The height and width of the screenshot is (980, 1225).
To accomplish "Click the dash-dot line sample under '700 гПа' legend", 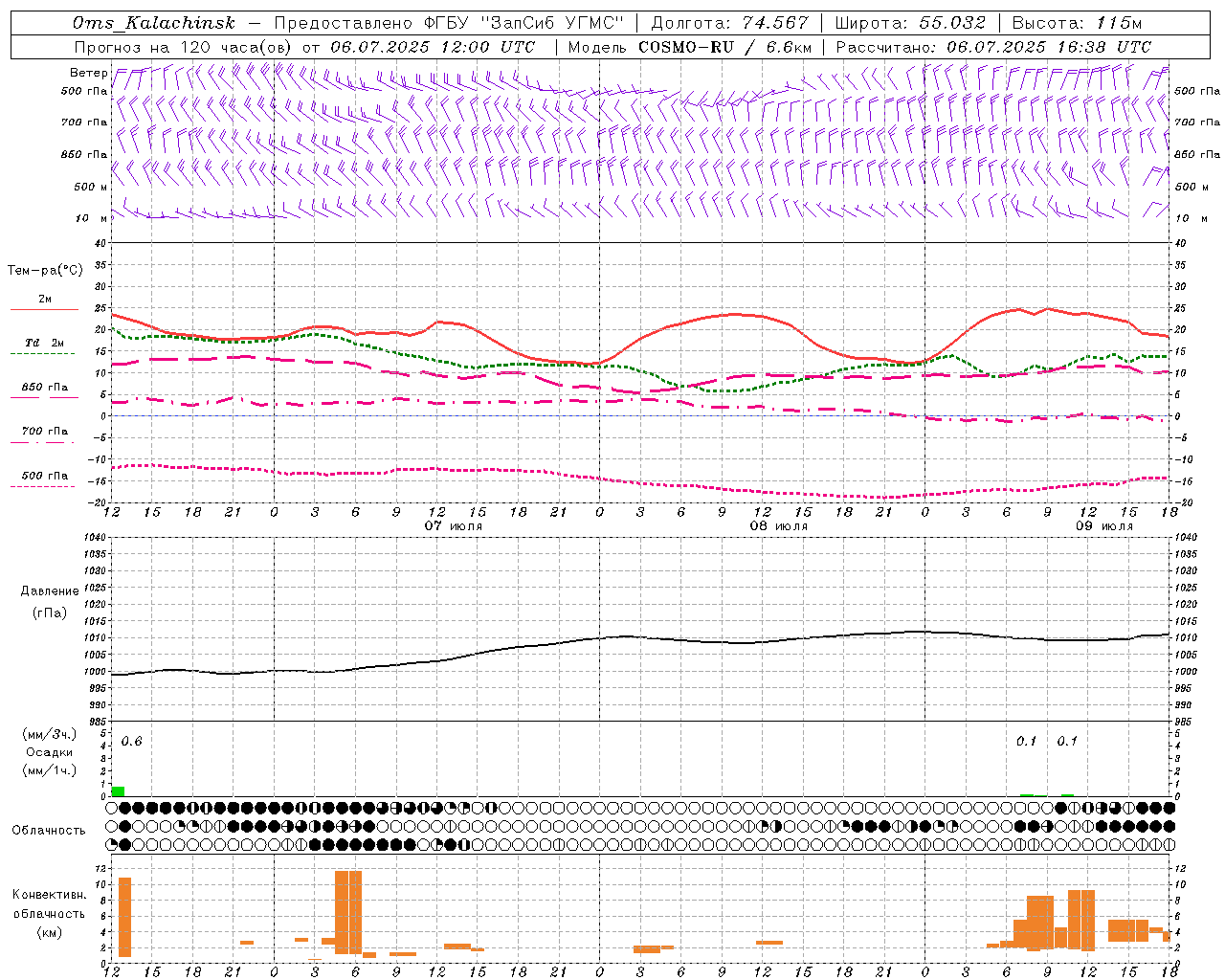I will 43,442.
